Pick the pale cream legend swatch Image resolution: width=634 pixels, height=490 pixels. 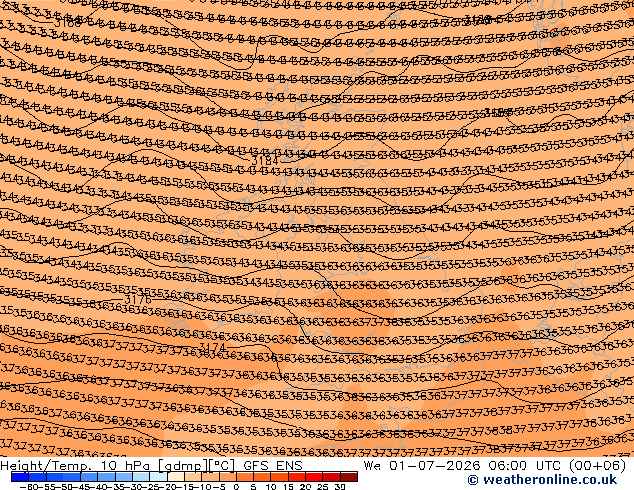pyautogui.click(x=176, y=477)
